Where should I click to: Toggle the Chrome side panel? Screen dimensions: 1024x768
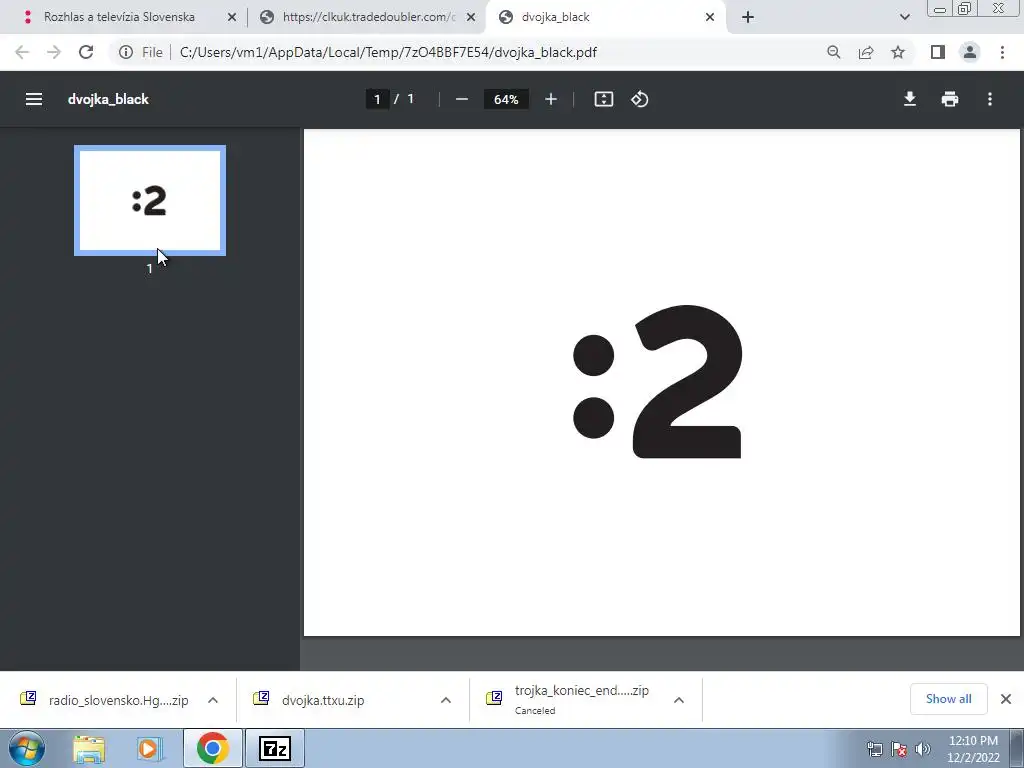(x=938, y=52)
